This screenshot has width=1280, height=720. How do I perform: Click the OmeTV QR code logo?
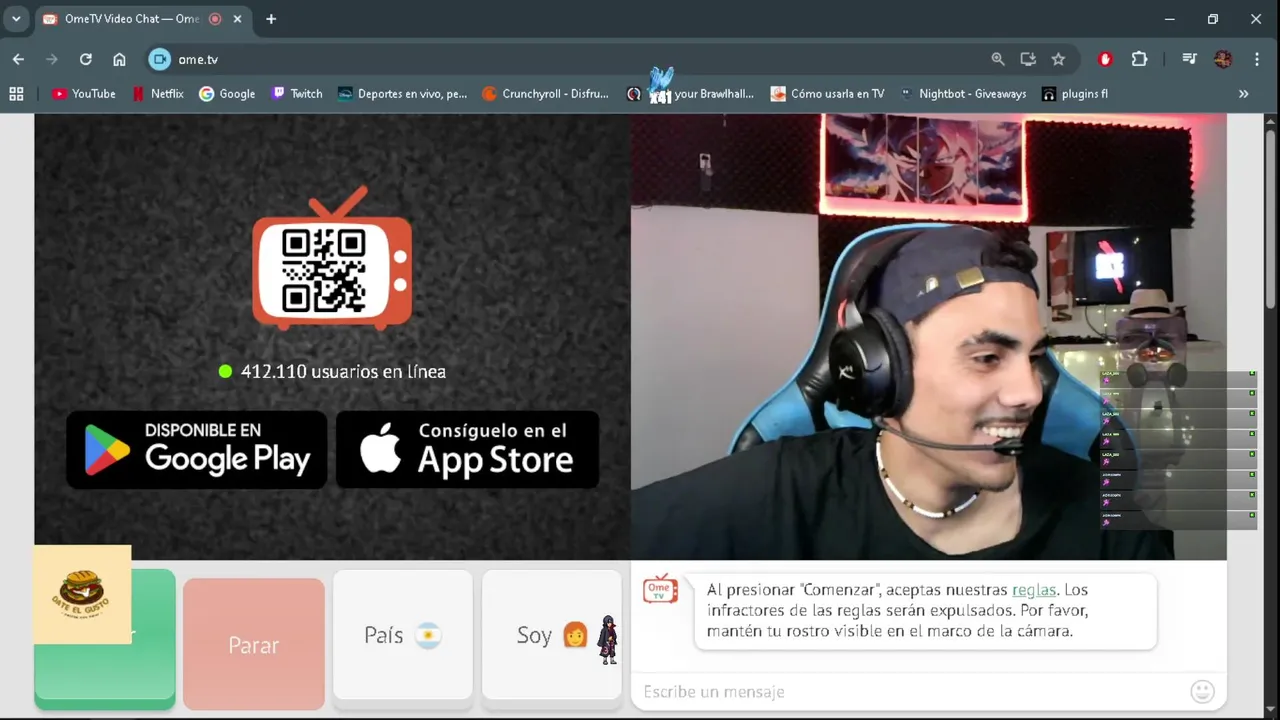(x=332, y=258)
